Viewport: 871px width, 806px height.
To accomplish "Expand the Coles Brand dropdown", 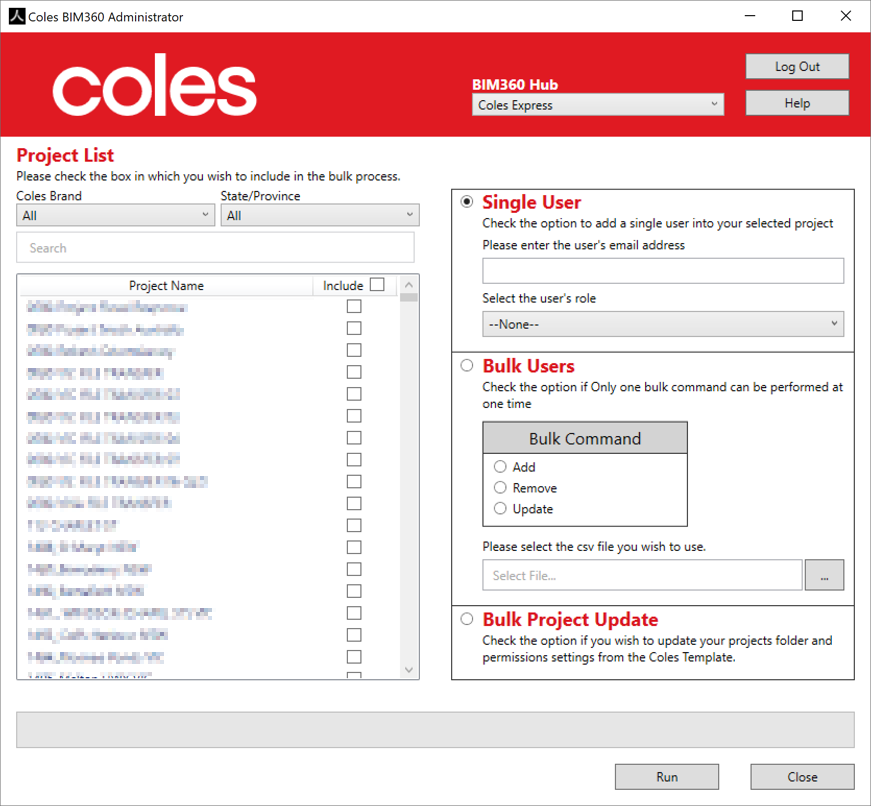I will pos(115,215).
